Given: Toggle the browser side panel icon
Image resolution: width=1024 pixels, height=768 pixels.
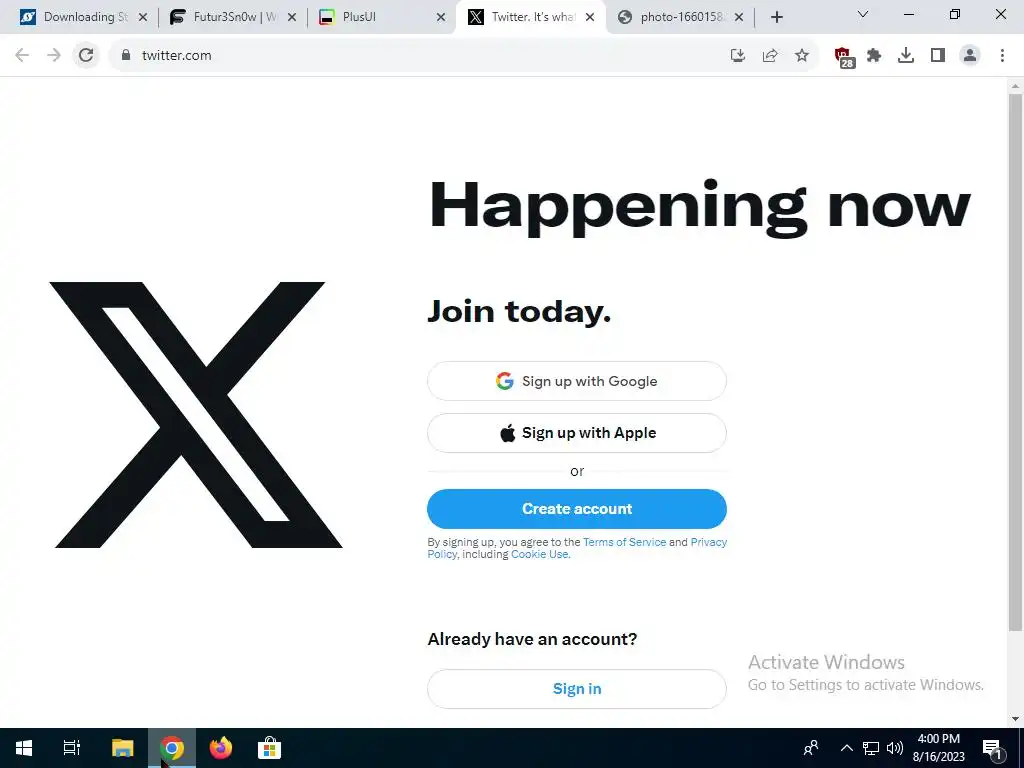Looking at the screenshot, I should 938,56.
